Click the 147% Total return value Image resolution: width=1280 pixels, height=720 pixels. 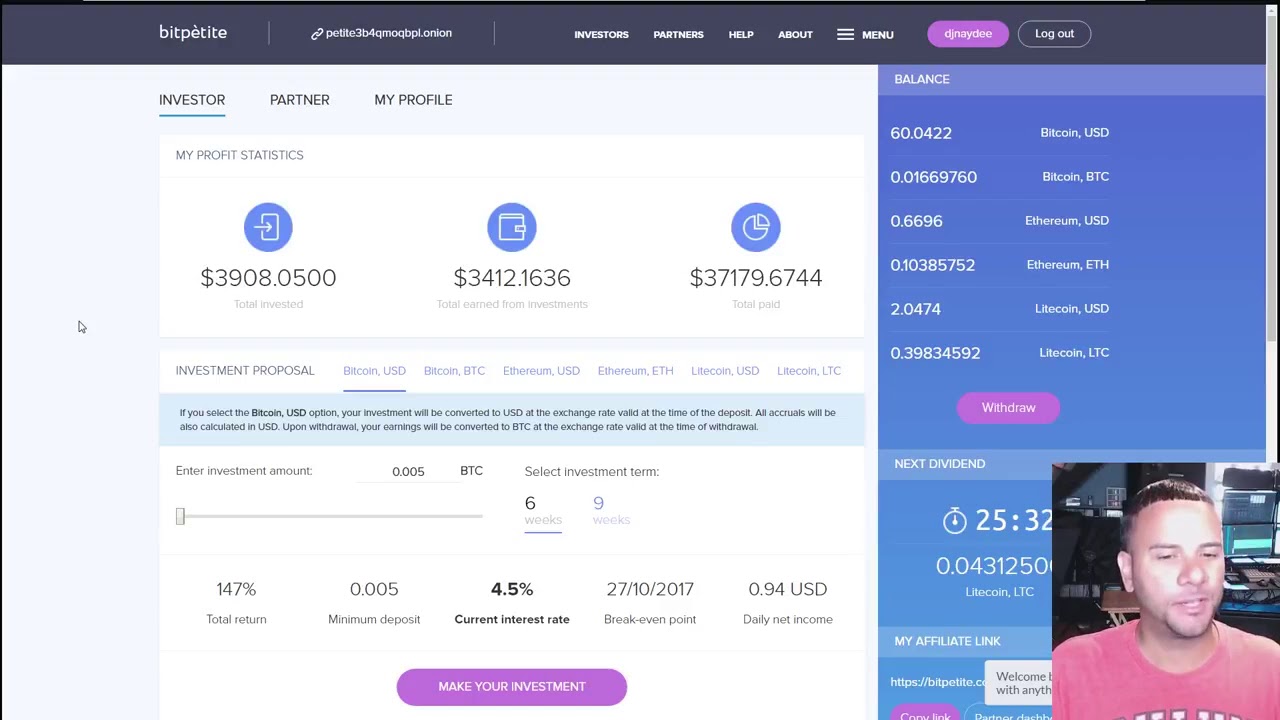236,589
